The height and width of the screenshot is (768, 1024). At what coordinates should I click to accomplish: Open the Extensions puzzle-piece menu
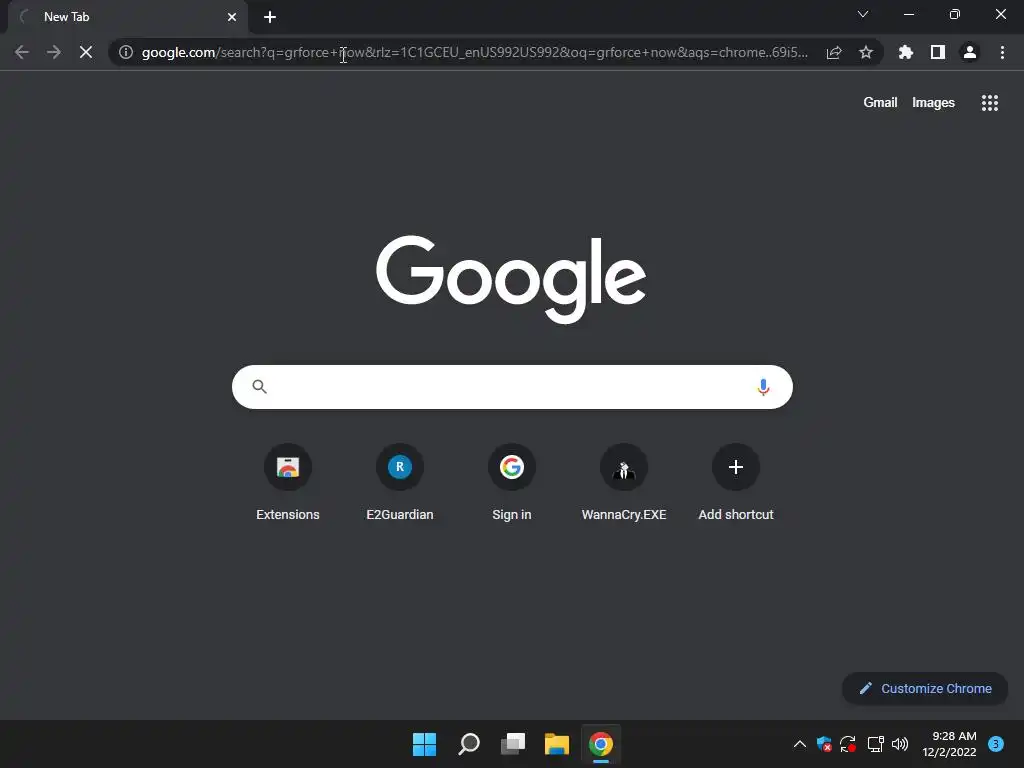[906, 52]
